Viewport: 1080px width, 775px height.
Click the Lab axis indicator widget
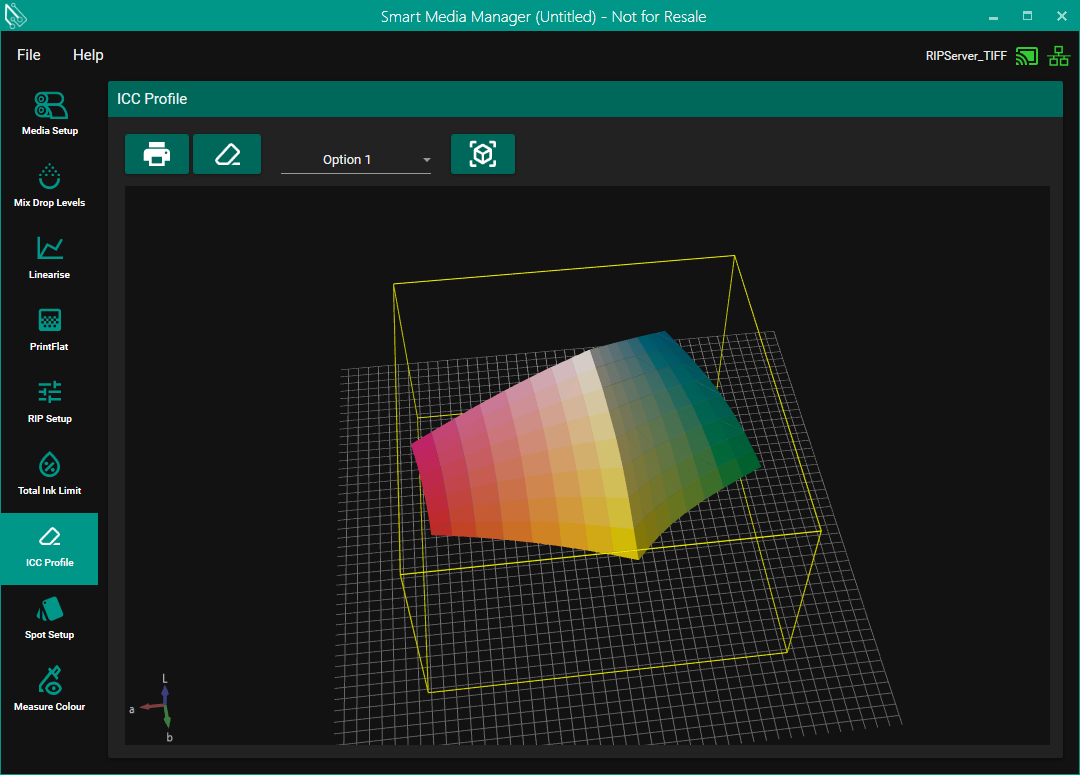coord(165,707)
